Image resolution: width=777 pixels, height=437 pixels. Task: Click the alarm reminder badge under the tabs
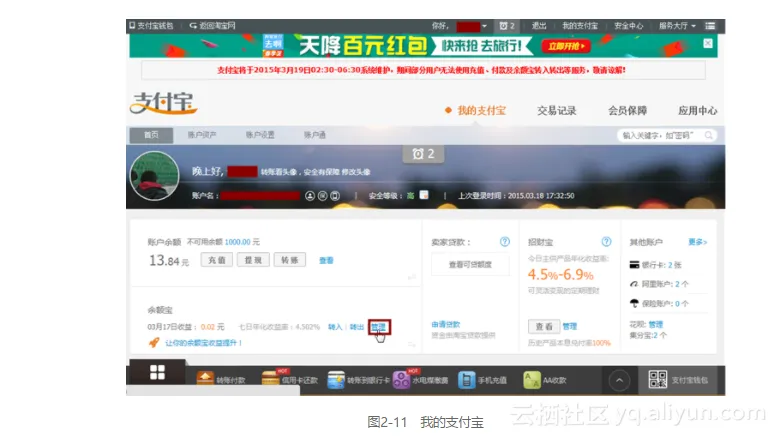(x=423, y=154)
